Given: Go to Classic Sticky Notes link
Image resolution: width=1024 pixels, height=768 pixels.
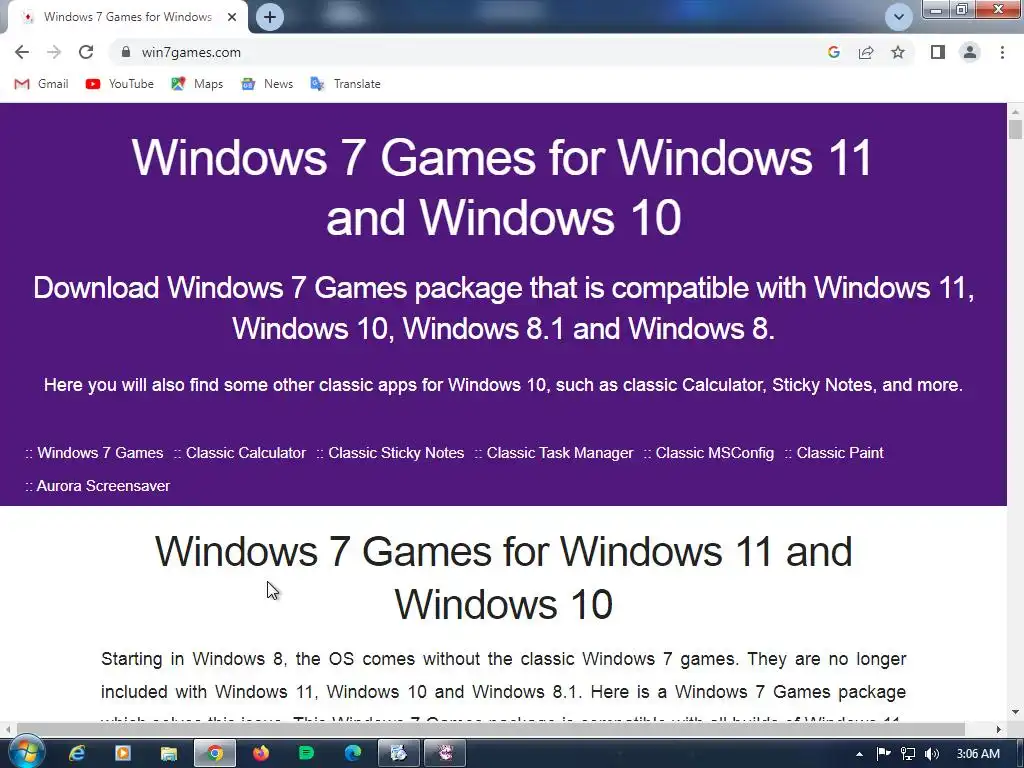Looking at the screenshot, I should (x=396, y=453).
